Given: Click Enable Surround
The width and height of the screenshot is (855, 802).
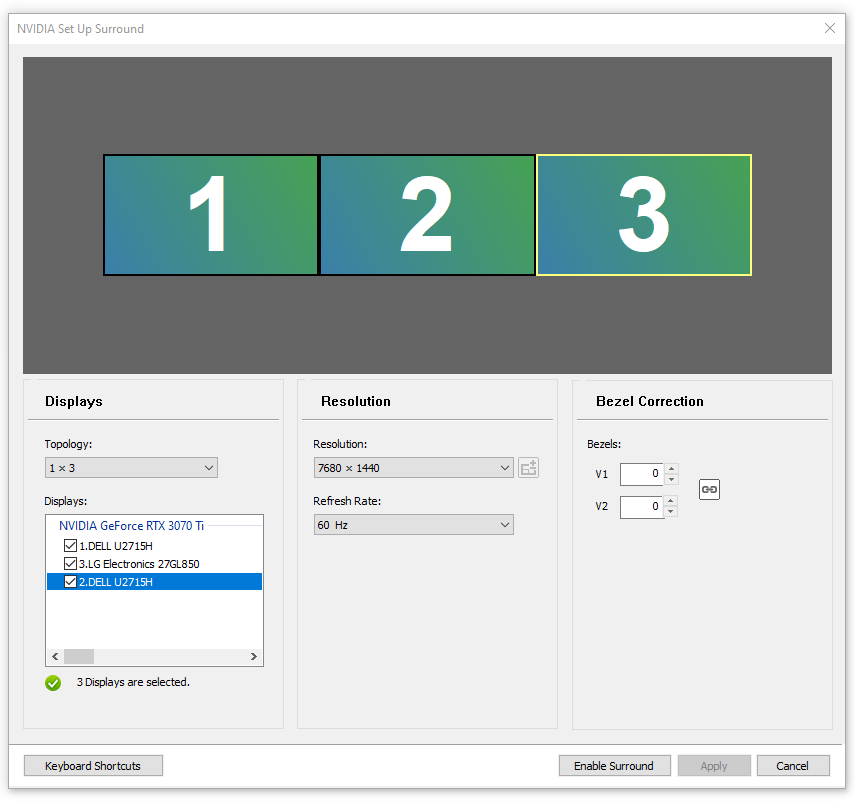Looking at the screenshot, I should point(614,765).
